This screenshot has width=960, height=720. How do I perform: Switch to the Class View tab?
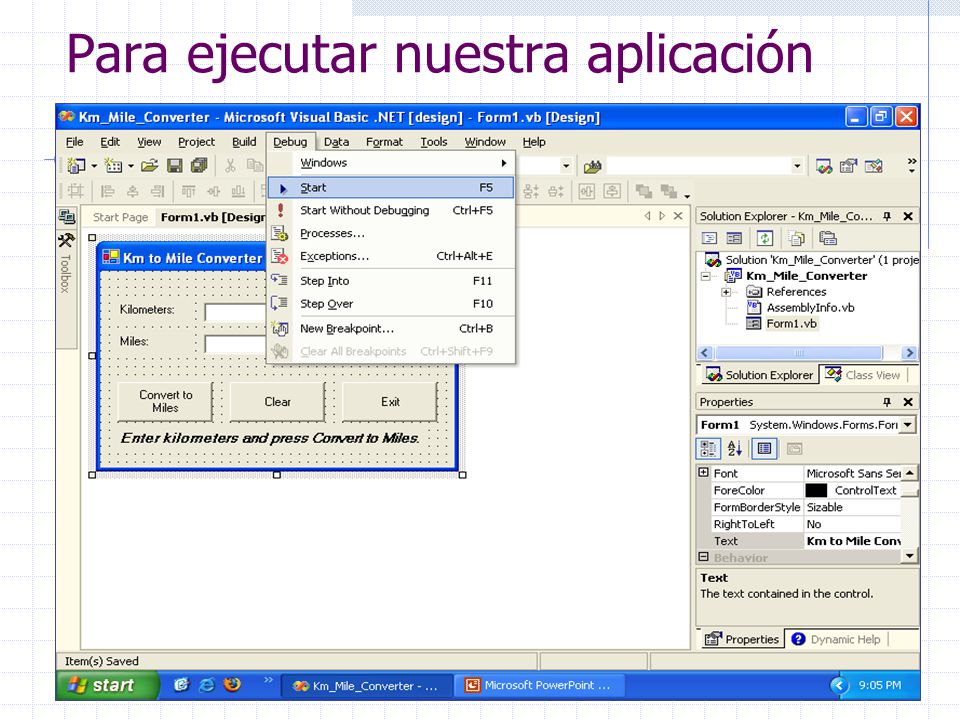863,375
